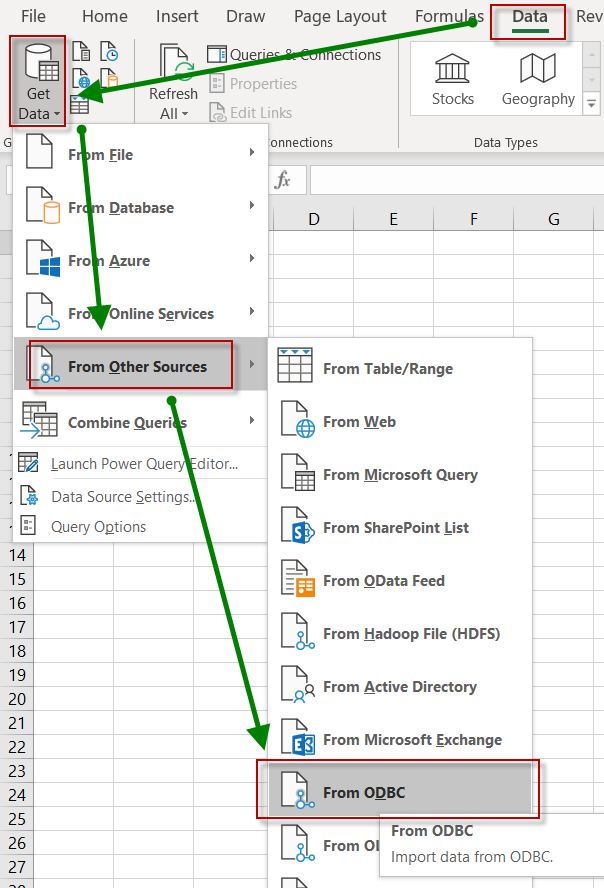This screenshot has width=604, height=888.
Task: Open the Page Layout tab
Action: click(340, 17)
